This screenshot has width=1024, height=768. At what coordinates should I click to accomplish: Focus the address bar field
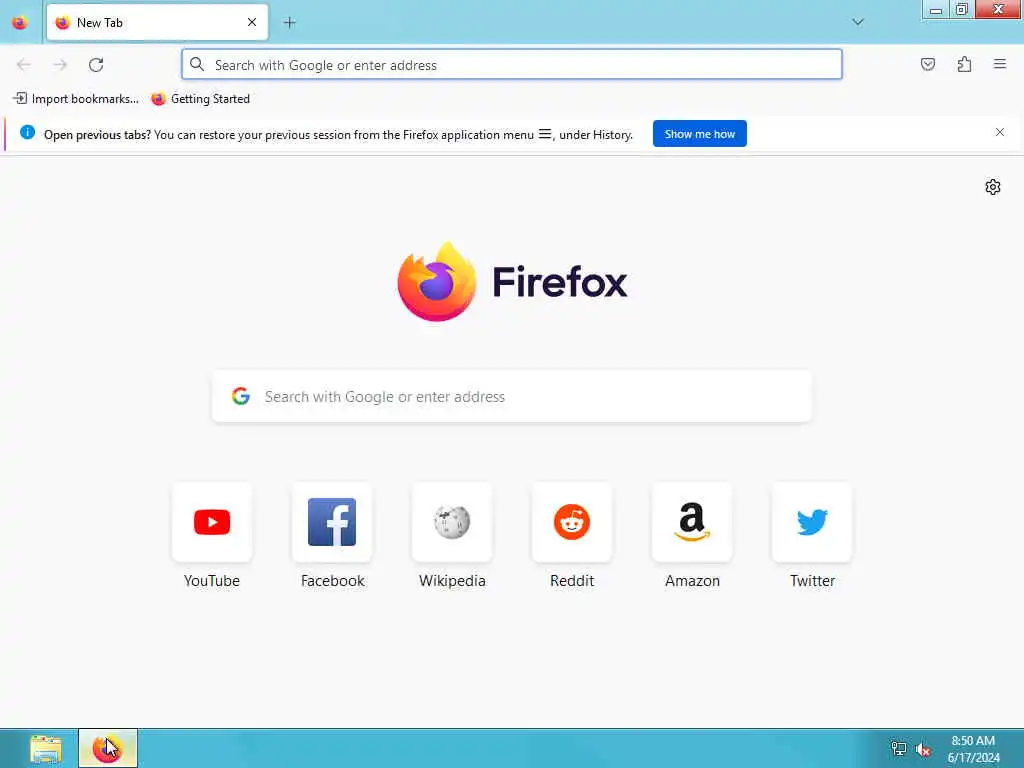[x=512, y=65]
